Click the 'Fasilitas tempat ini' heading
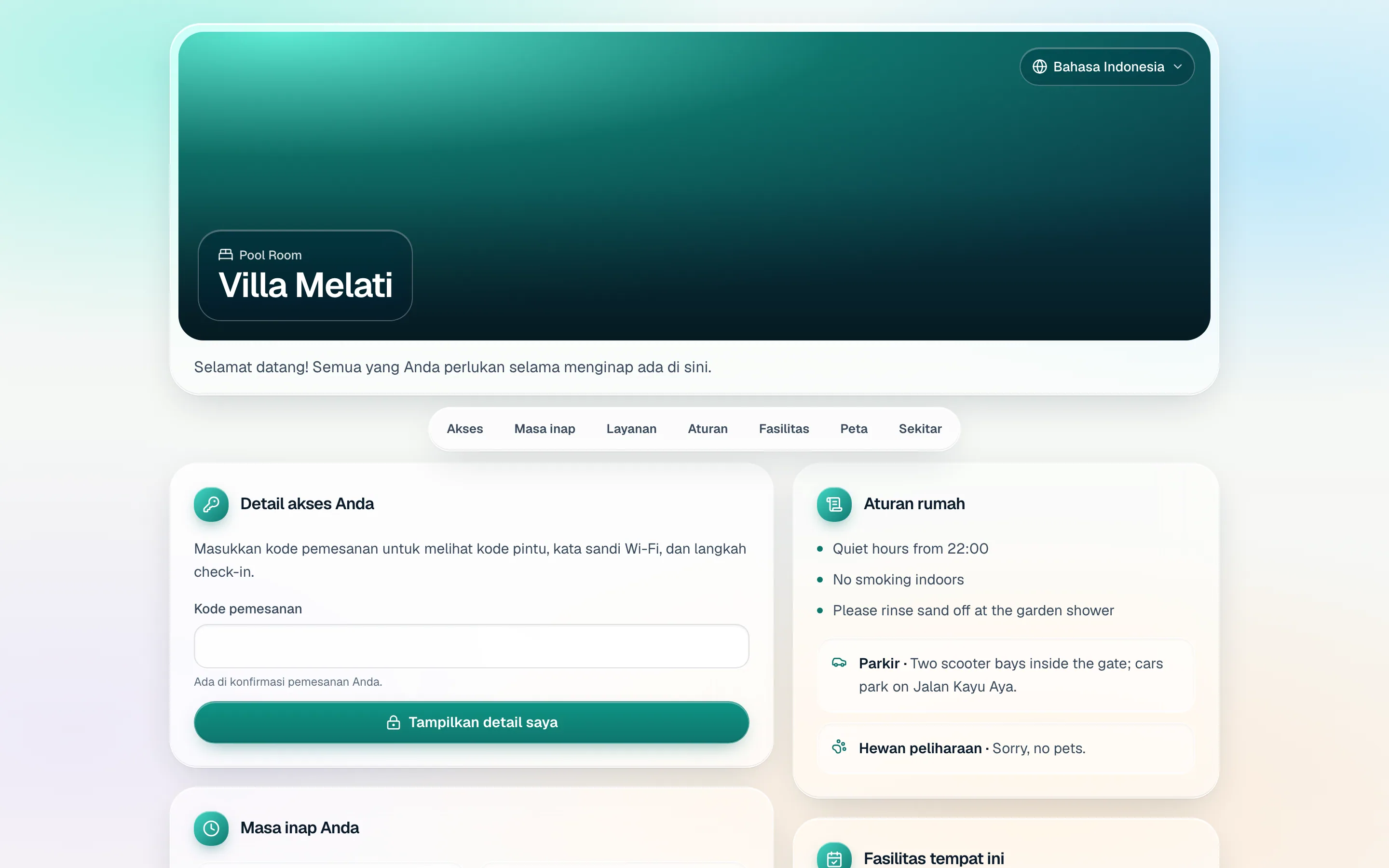This screenshot has height=868, width=1389. [934, 858]
